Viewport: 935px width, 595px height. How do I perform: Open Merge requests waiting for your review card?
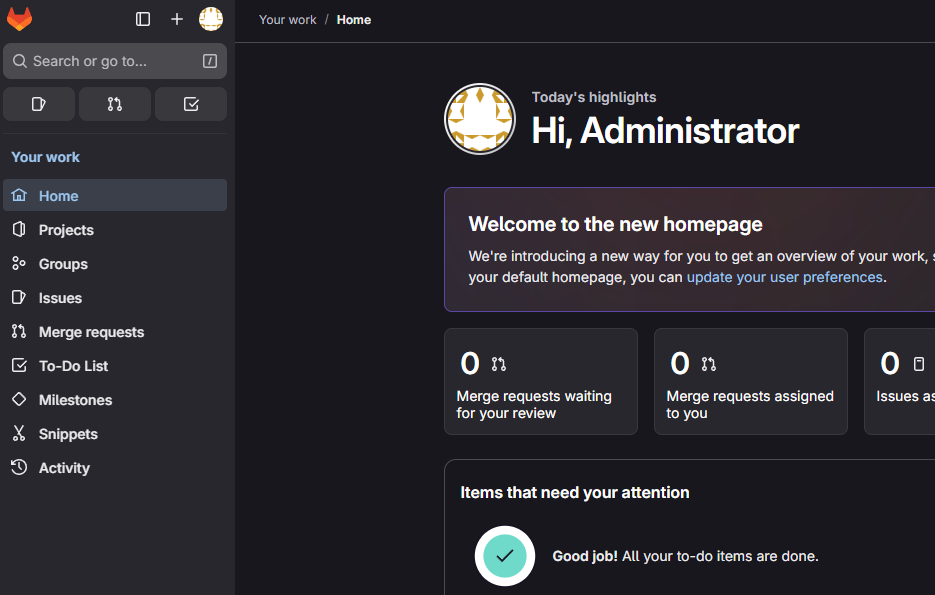pos(541,382)
